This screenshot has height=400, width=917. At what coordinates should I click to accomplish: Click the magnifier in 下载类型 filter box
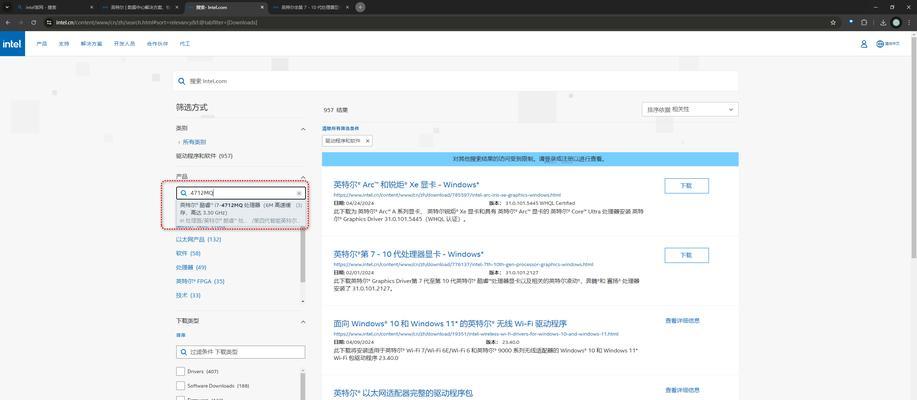coord(183,352)
